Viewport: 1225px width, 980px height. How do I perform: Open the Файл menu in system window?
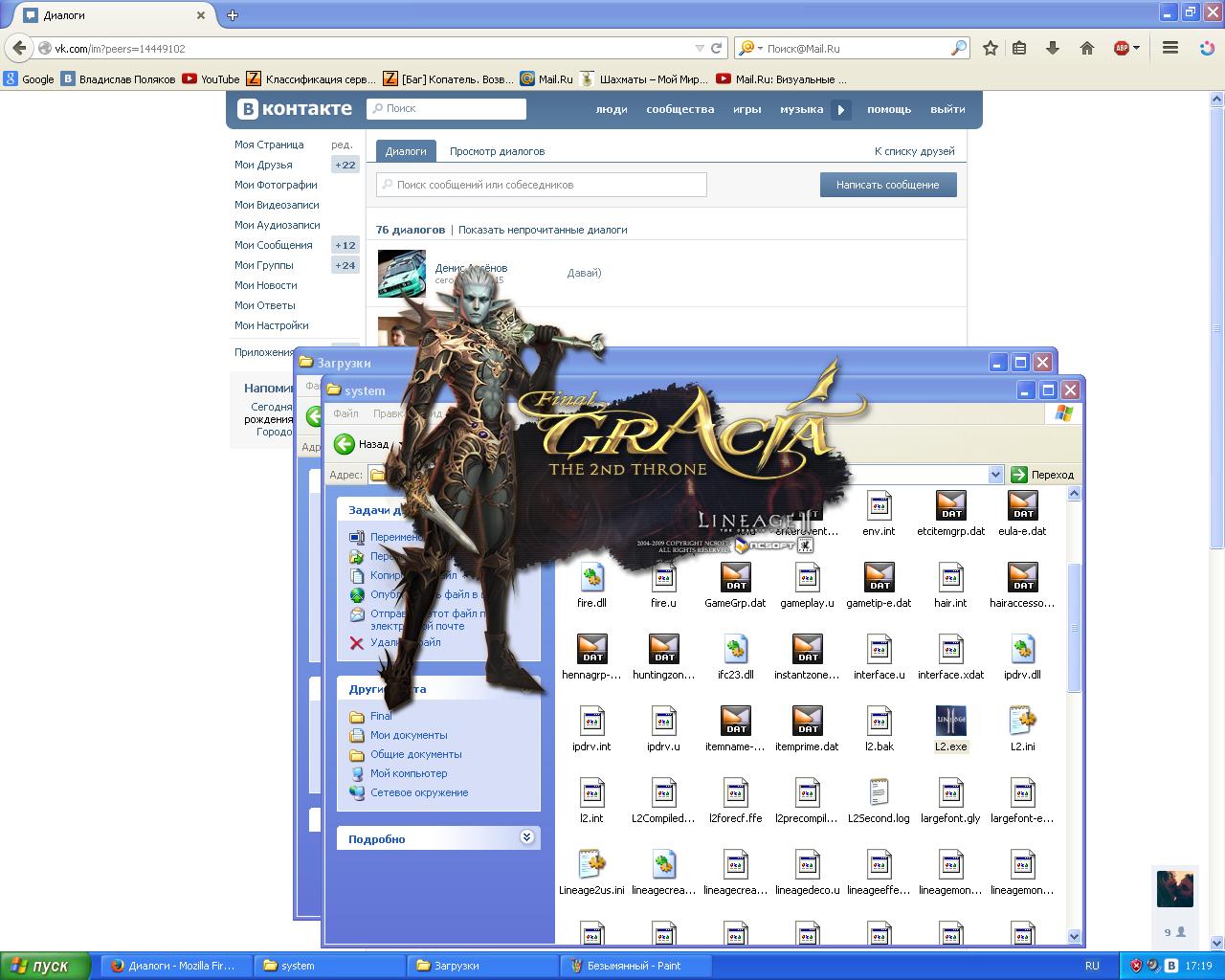click(345, 413)
